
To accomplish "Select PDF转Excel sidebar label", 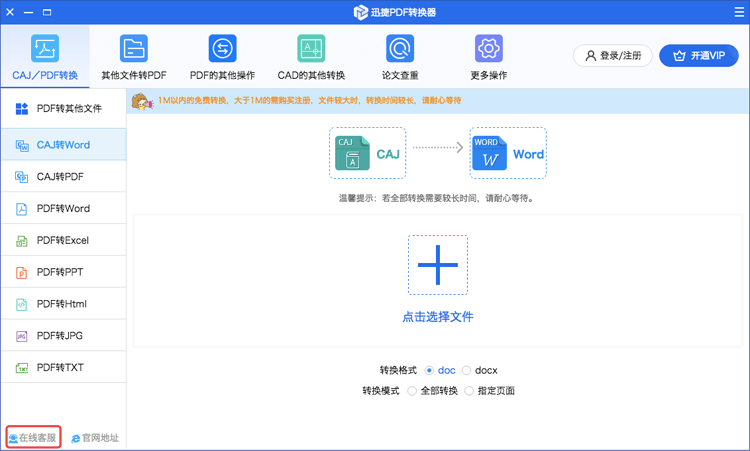I will tap(63, 241).
